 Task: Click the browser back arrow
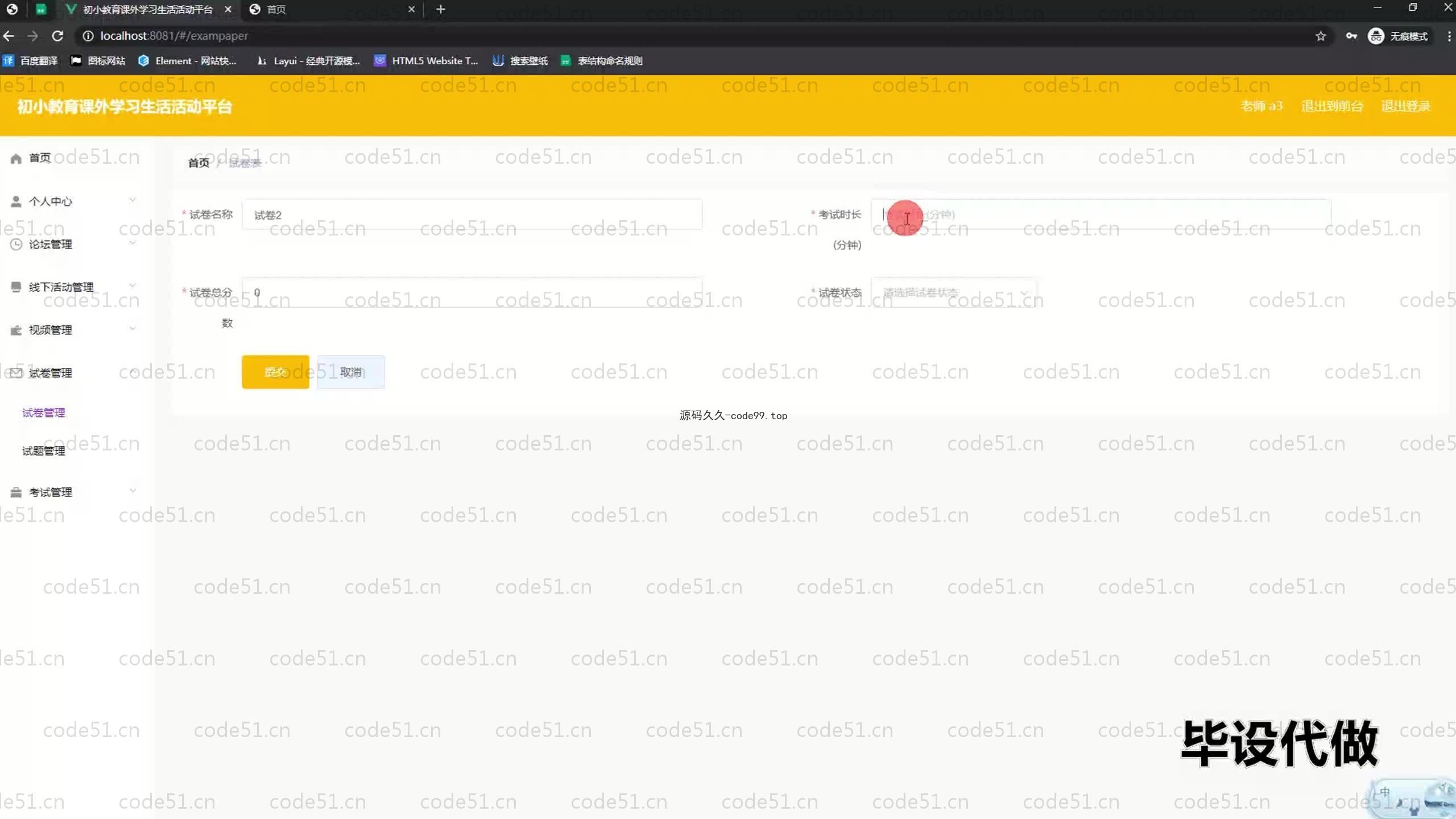click(9, 36)
